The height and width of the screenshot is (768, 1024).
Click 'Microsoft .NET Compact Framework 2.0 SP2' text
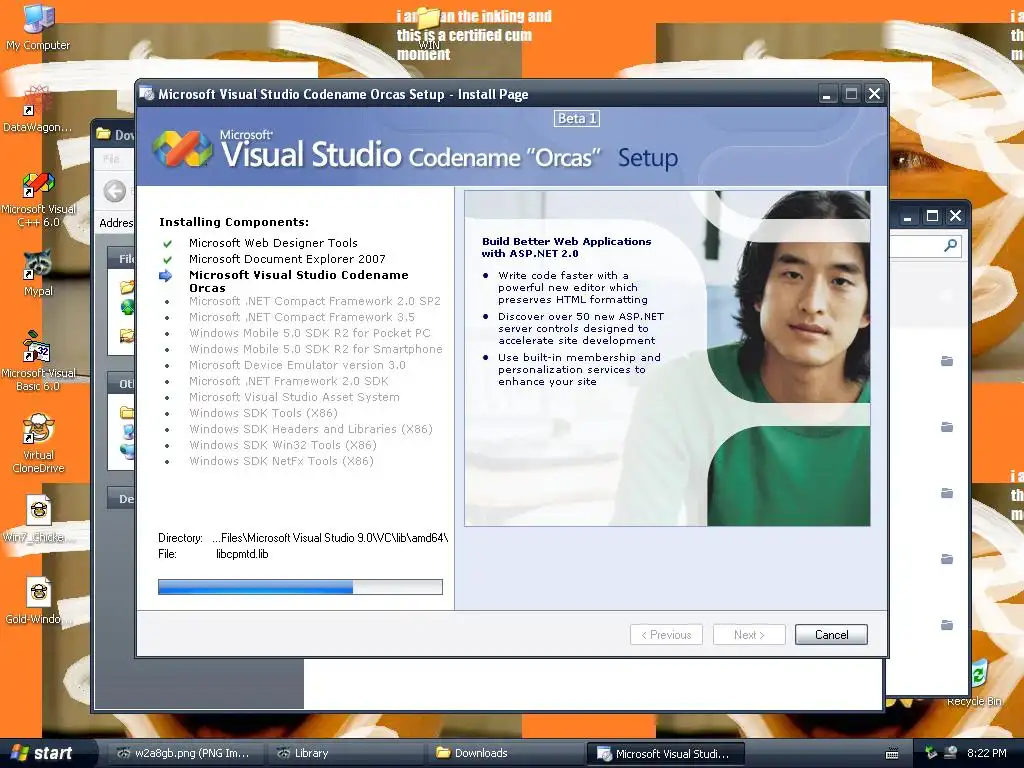coord(315,301)
